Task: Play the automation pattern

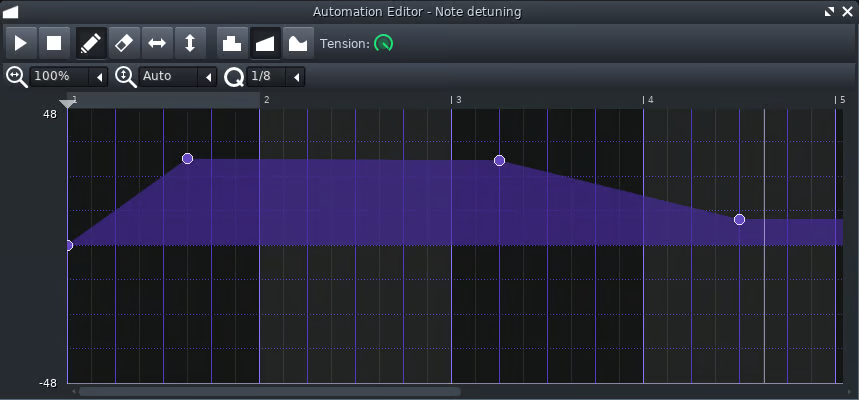Action: [x=20, y=44]
